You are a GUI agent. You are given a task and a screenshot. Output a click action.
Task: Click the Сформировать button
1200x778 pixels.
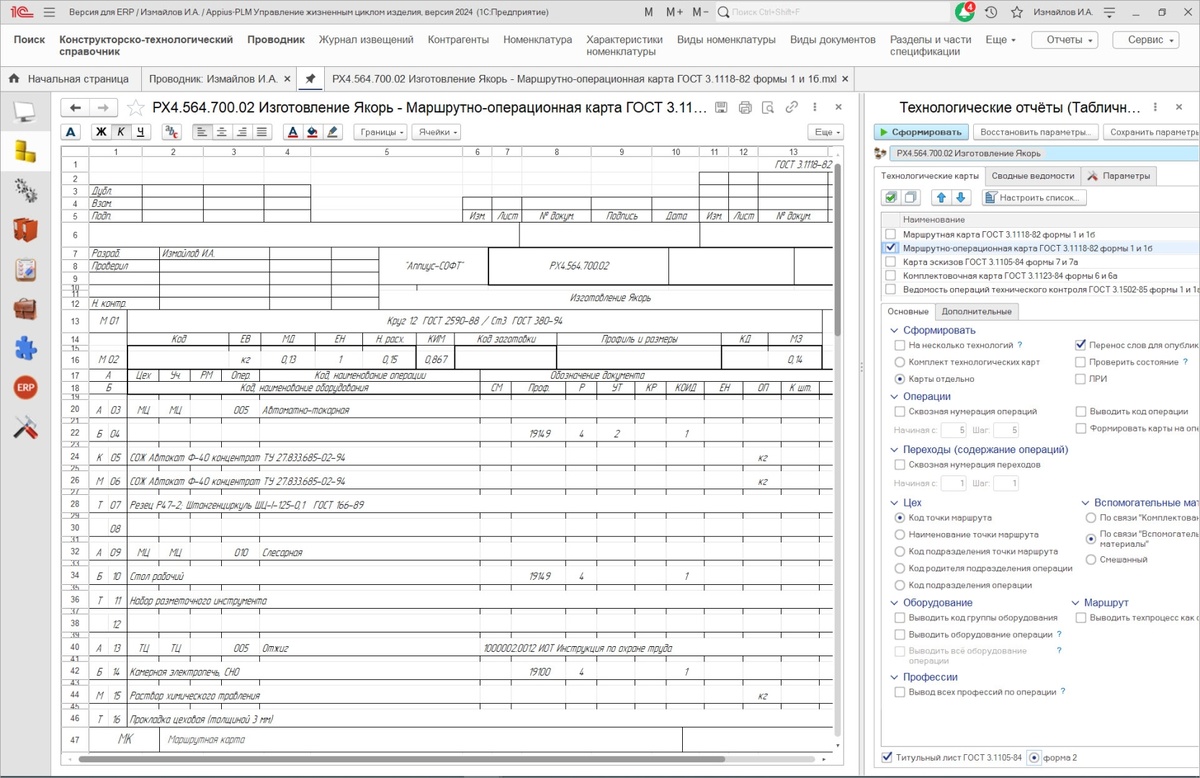(921, 132)
